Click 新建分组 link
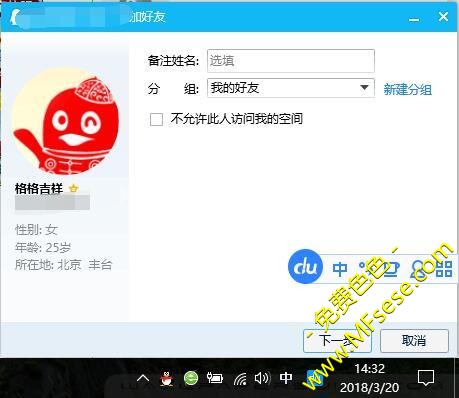Viewport: 459px width, 398px height. pos(408,89)
